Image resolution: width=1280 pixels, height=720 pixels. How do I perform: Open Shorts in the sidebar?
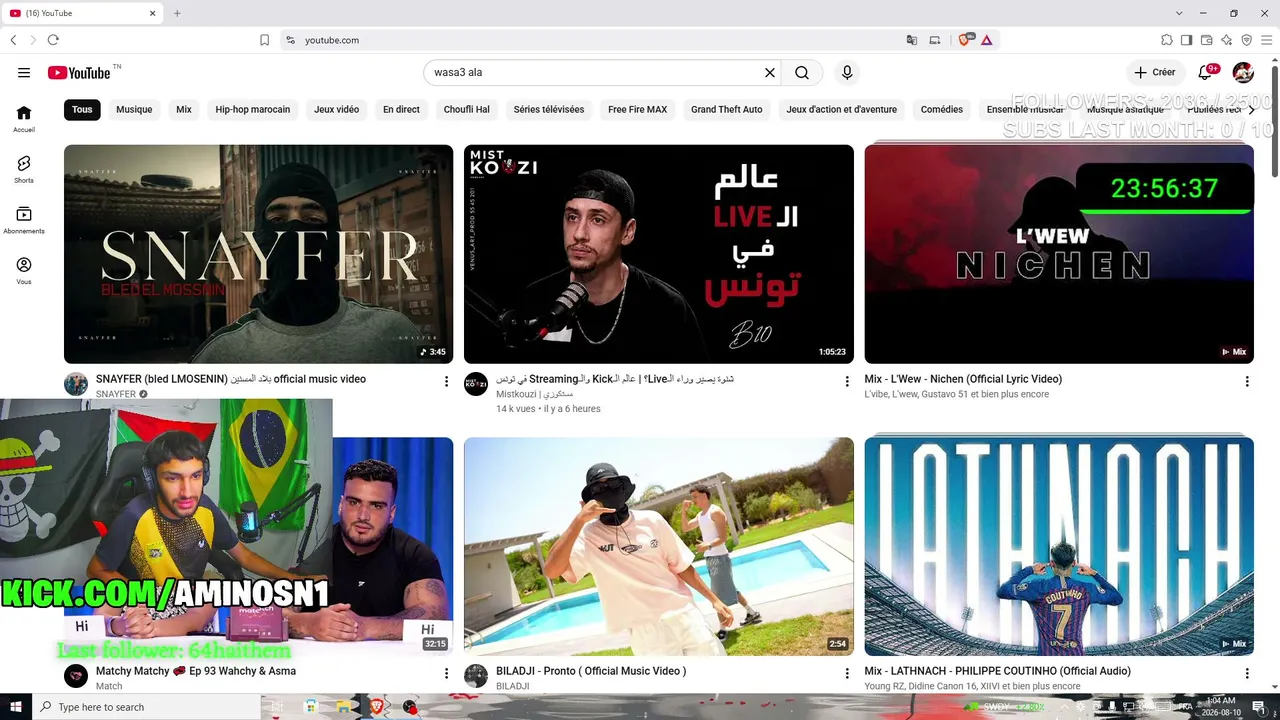point(24,169)
